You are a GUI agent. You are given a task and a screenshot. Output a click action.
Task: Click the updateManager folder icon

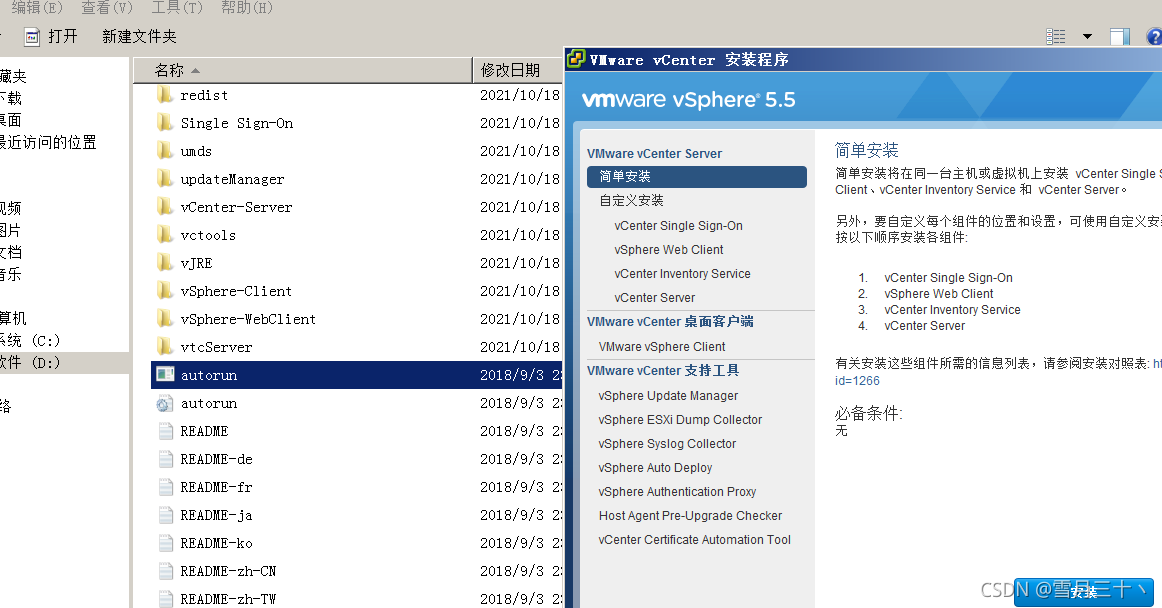tap(165, 179)
